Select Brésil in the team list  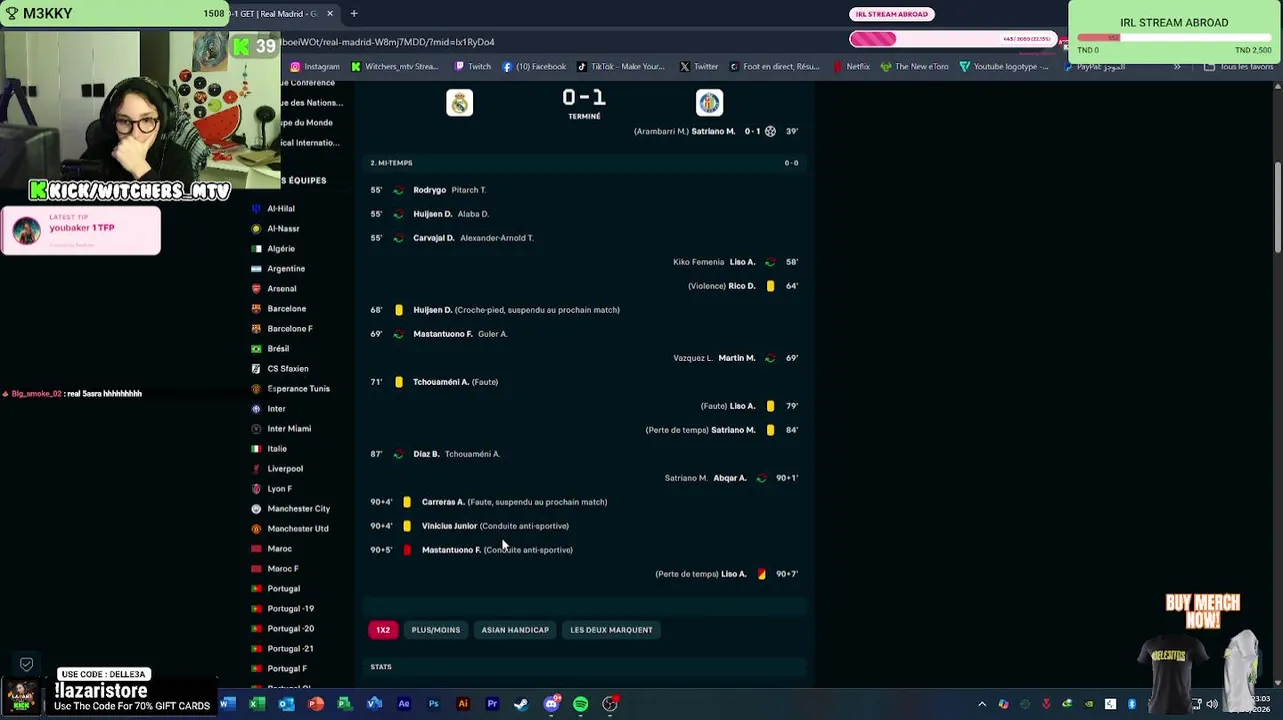pos(278,349)
